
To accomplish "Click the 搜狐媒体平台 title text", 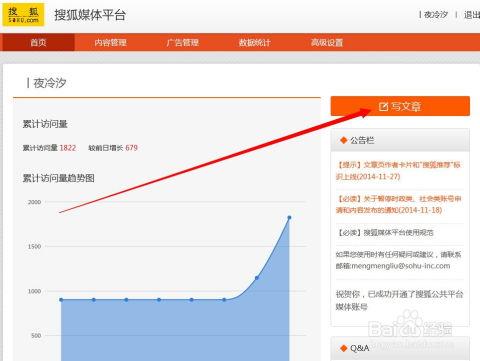I will tap(90, 15).
